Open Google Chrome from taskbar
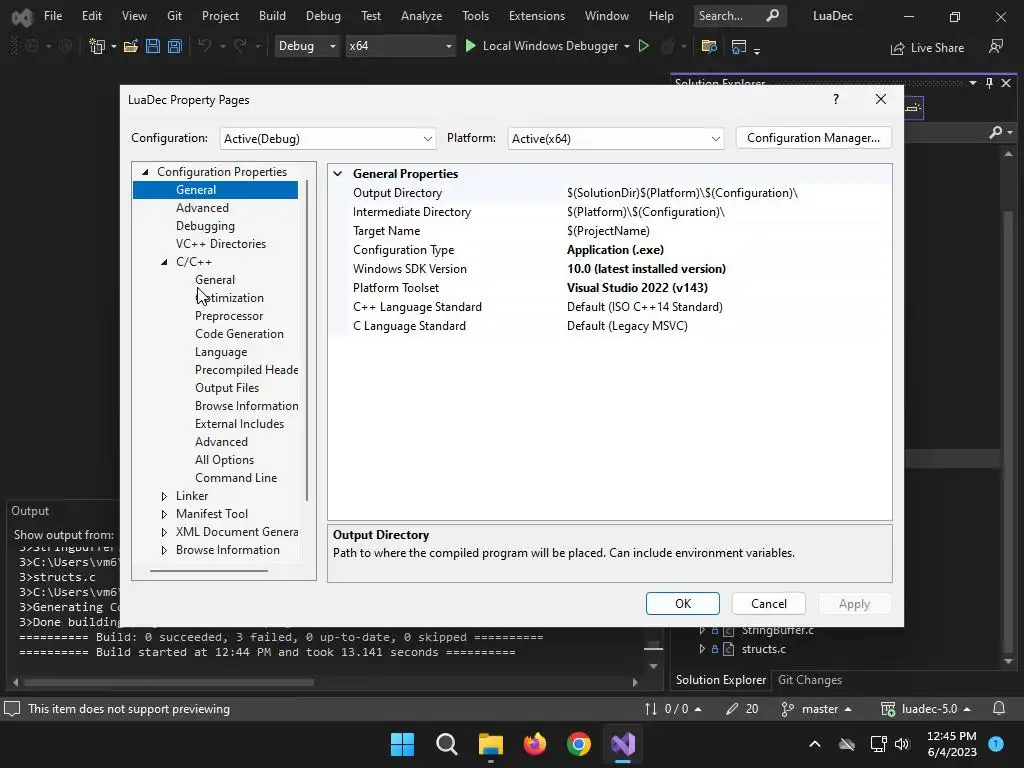 579,744
